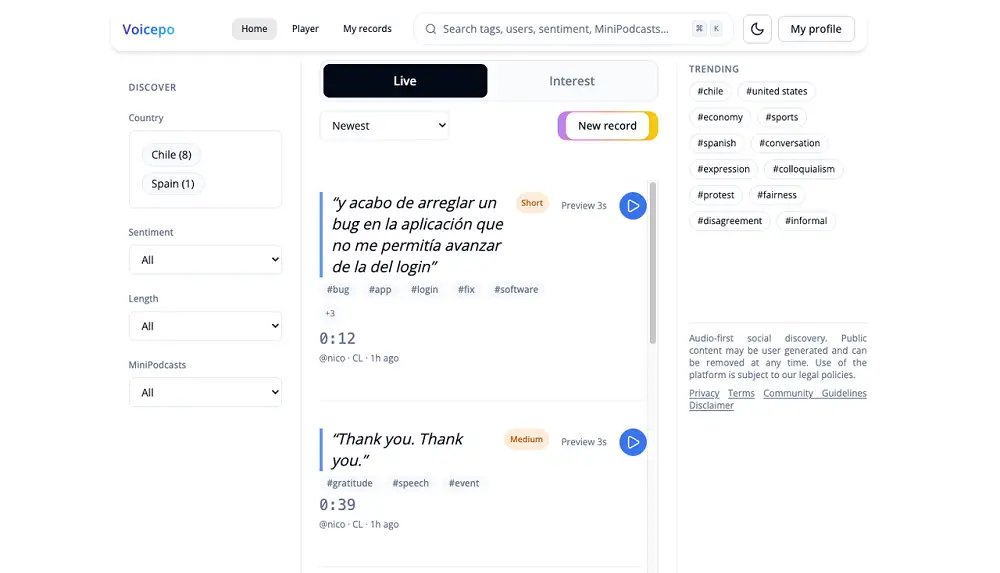Switch to the Live feed toggle

[405, 81]
